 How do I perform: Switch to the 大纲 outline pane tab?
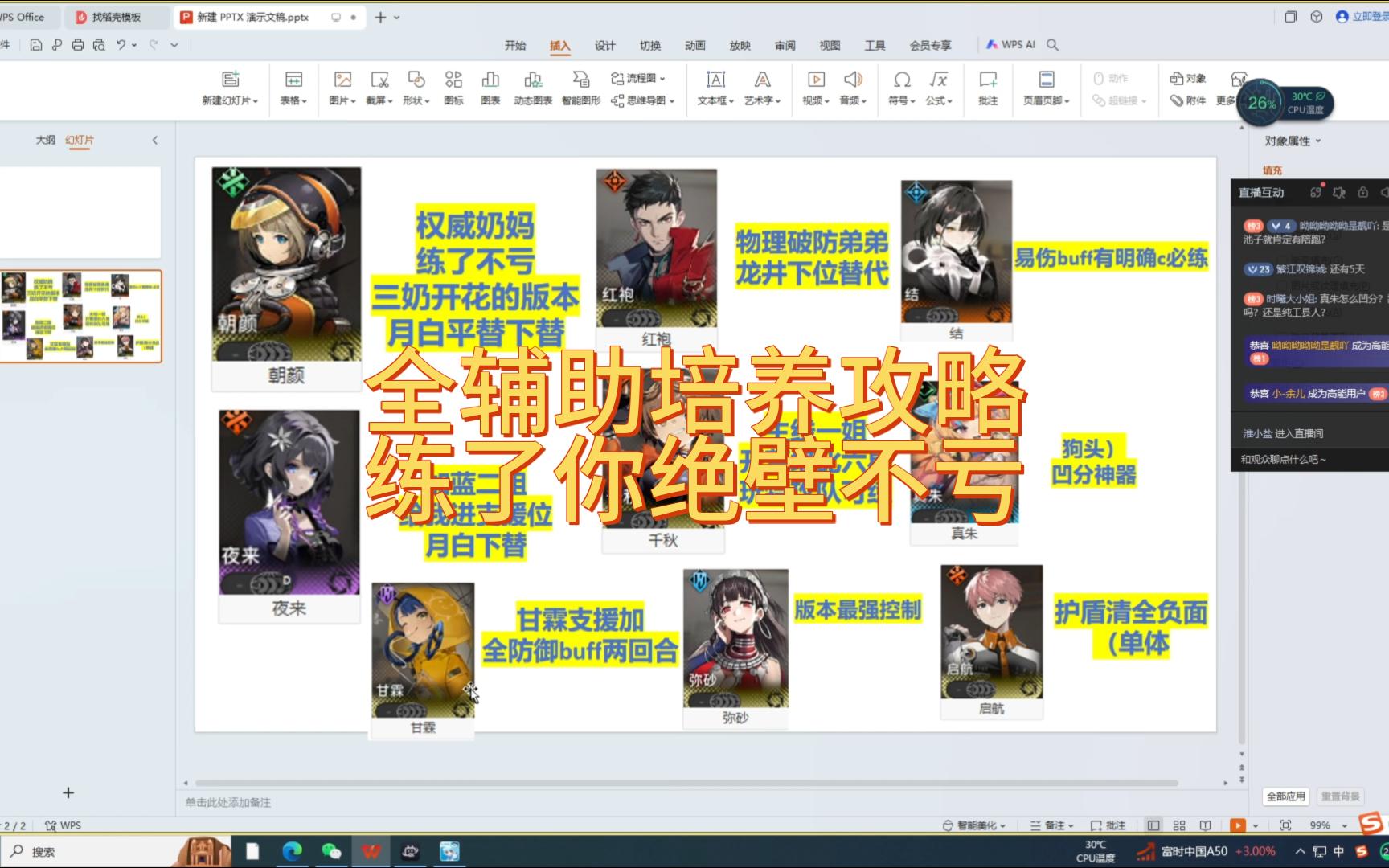click(x=45, y=140)
